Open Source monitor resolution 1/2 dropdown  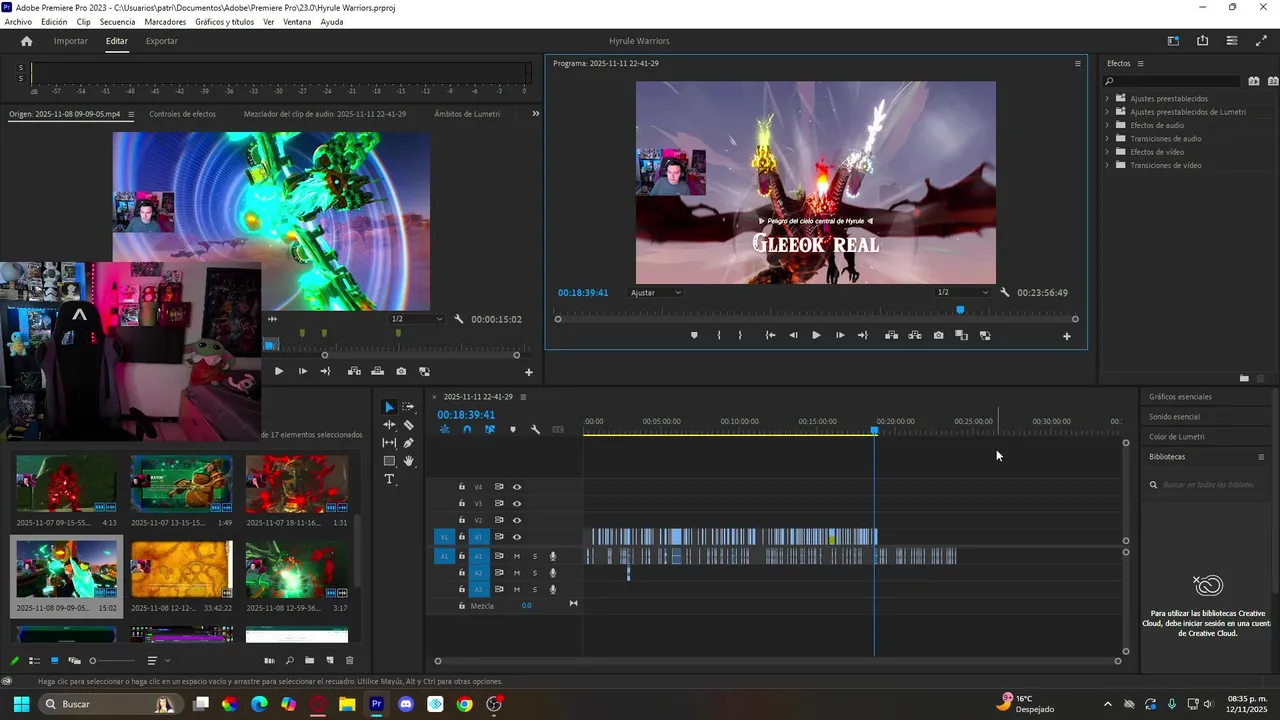click(416, 319)
